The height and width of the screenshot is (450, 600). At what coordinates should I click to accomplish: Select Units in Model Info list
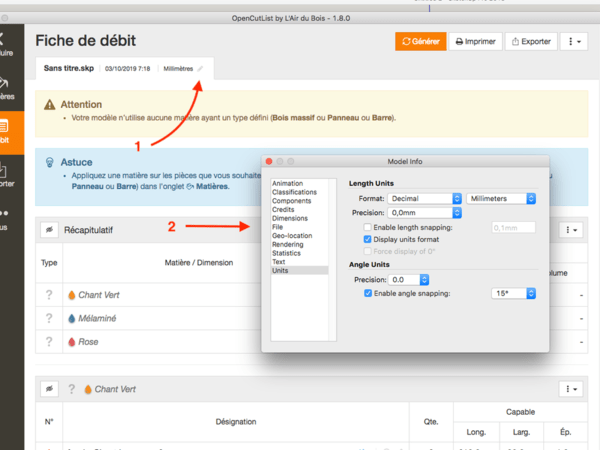click(300, 271)
